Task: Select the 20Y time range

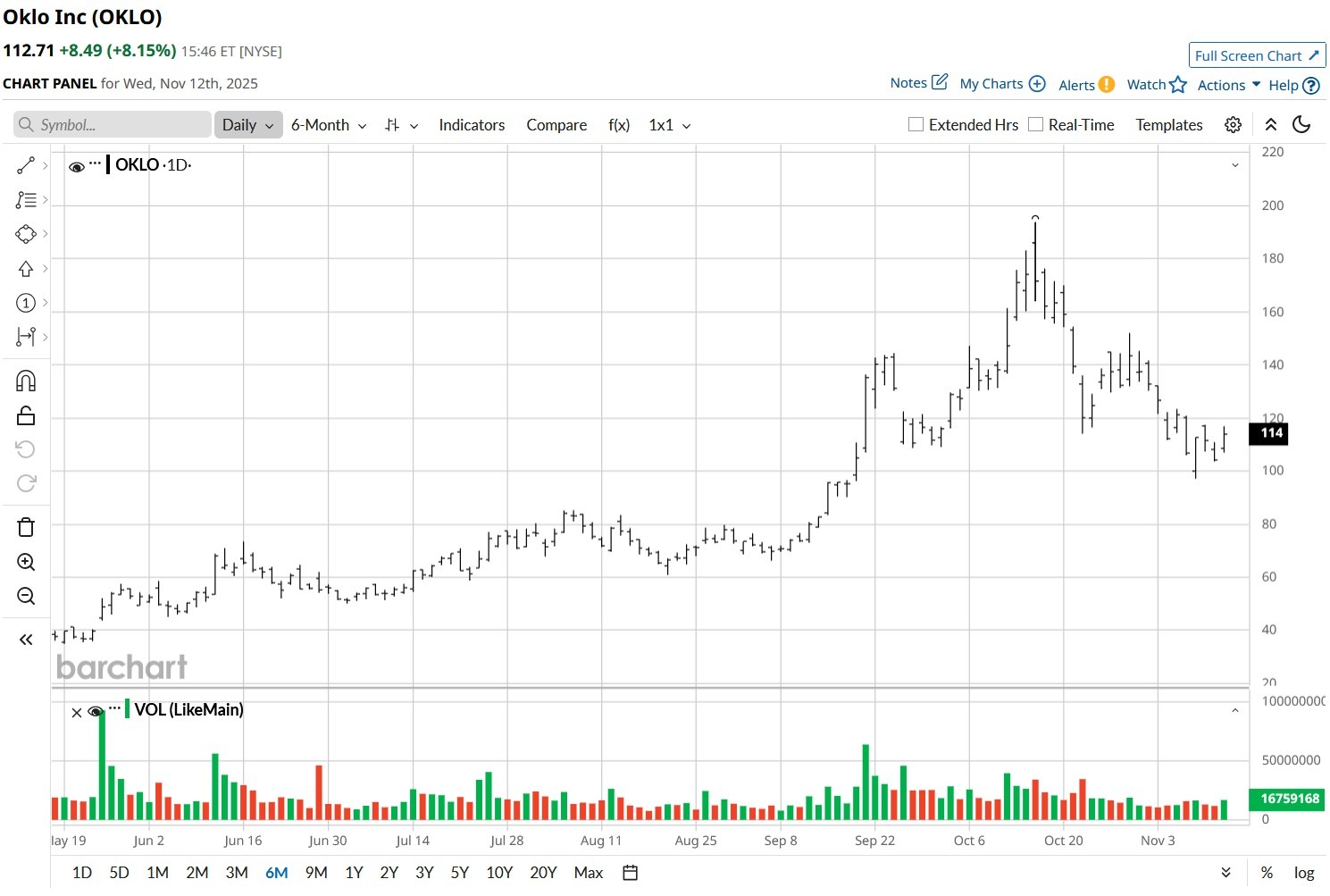Action: pyautogui.click(x=543, y=873)
